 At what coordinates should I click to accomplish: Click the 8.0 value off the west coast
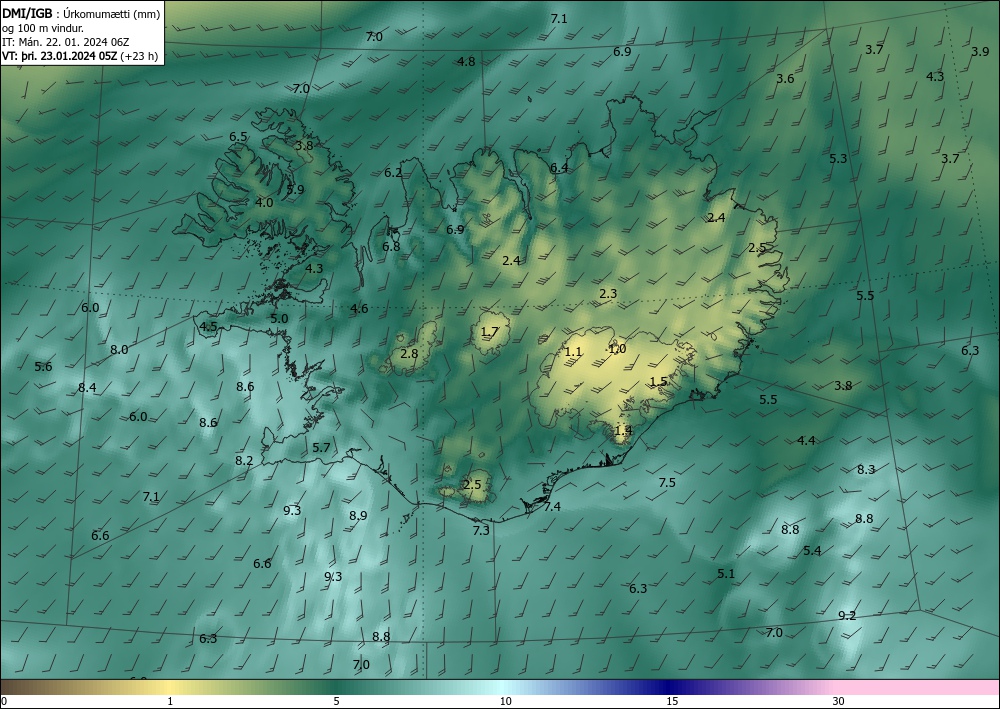[x=119, y=349]
